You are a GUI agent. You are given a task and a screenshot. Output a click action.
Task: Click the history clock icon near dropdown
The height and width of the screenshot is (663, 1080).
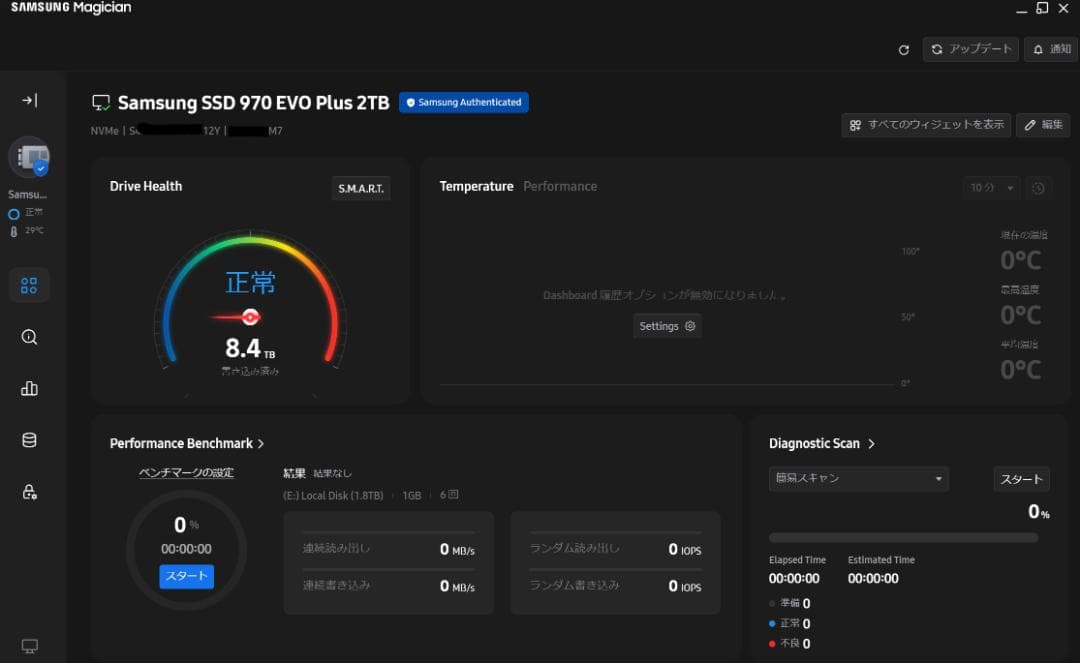click(1039, 188)
